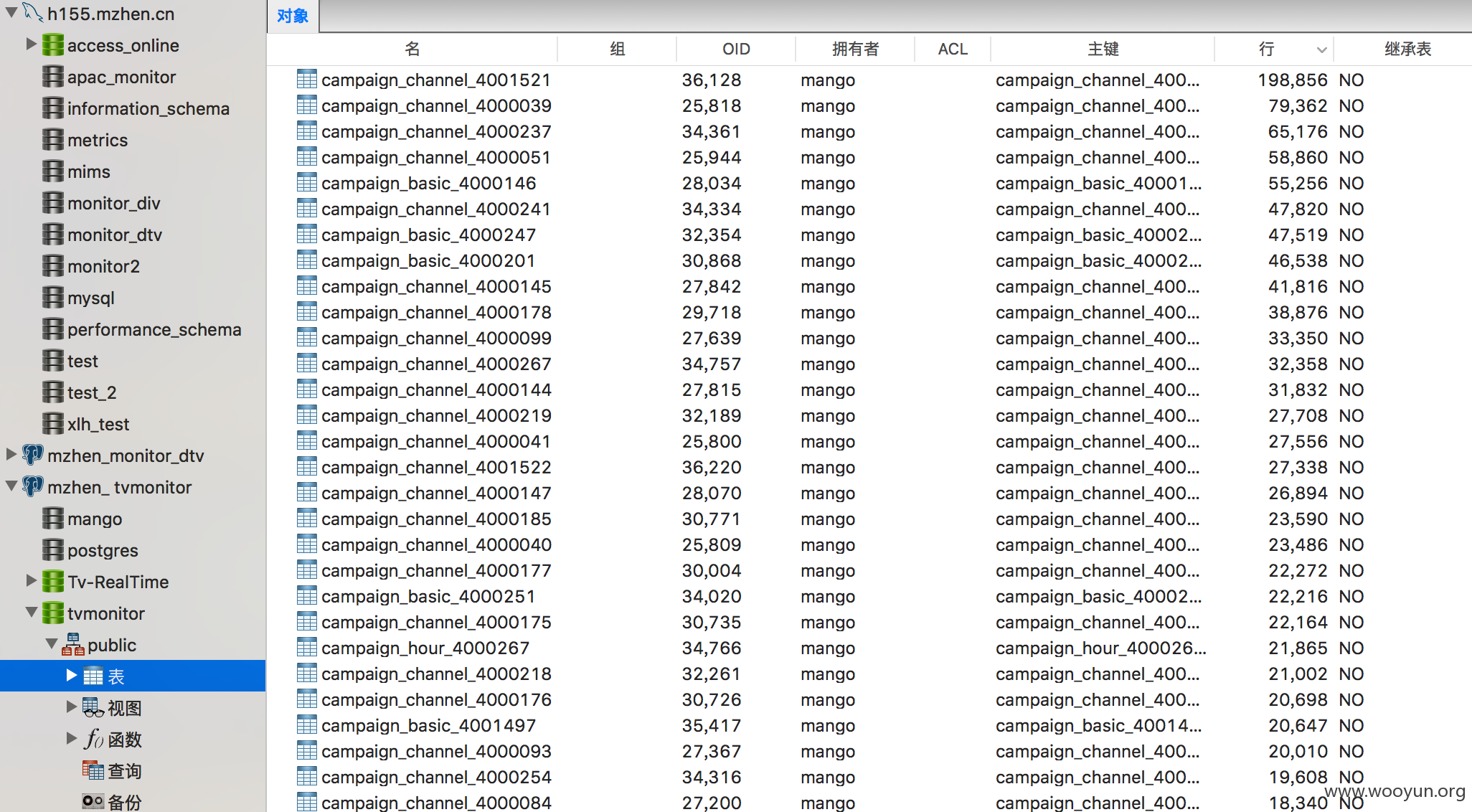This screenshot has height=812, width=1472.
Task: Expand the mzhen_monitor_dtv connection
Action: (x=11, y=454)
